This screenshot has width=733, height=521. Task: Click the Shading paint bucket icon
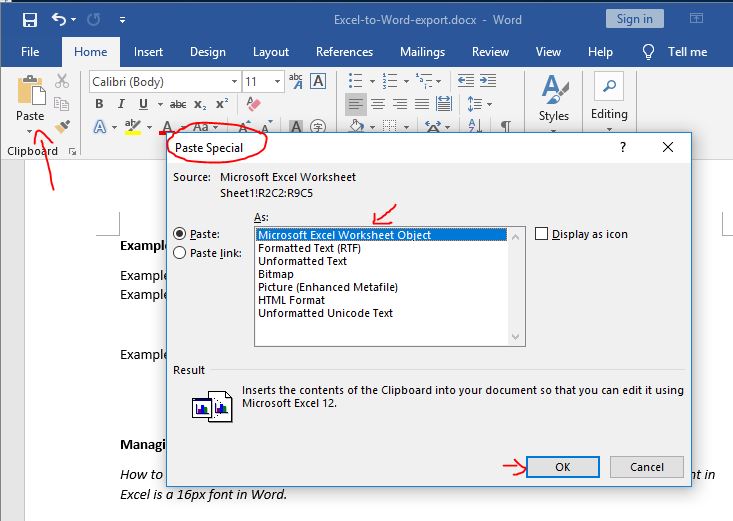point(357,126)
